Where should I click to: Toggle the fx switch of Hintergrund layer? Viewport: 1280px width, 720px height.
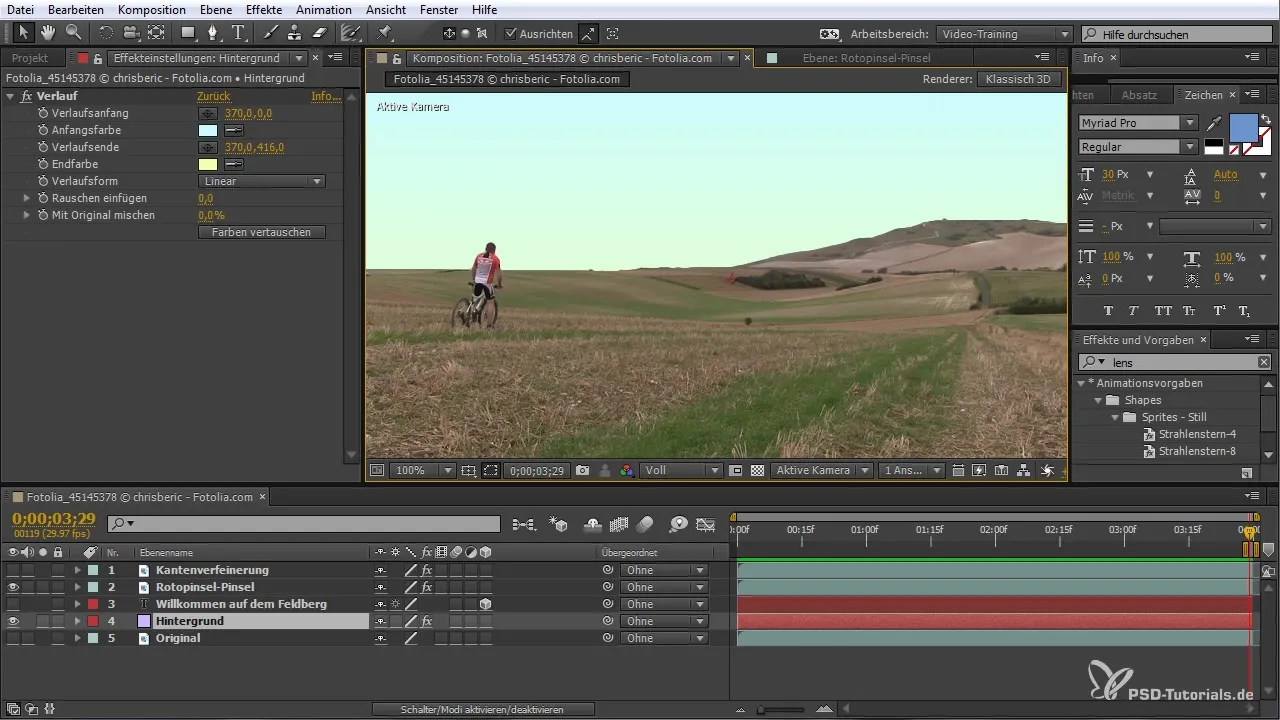tap(427, 621)
